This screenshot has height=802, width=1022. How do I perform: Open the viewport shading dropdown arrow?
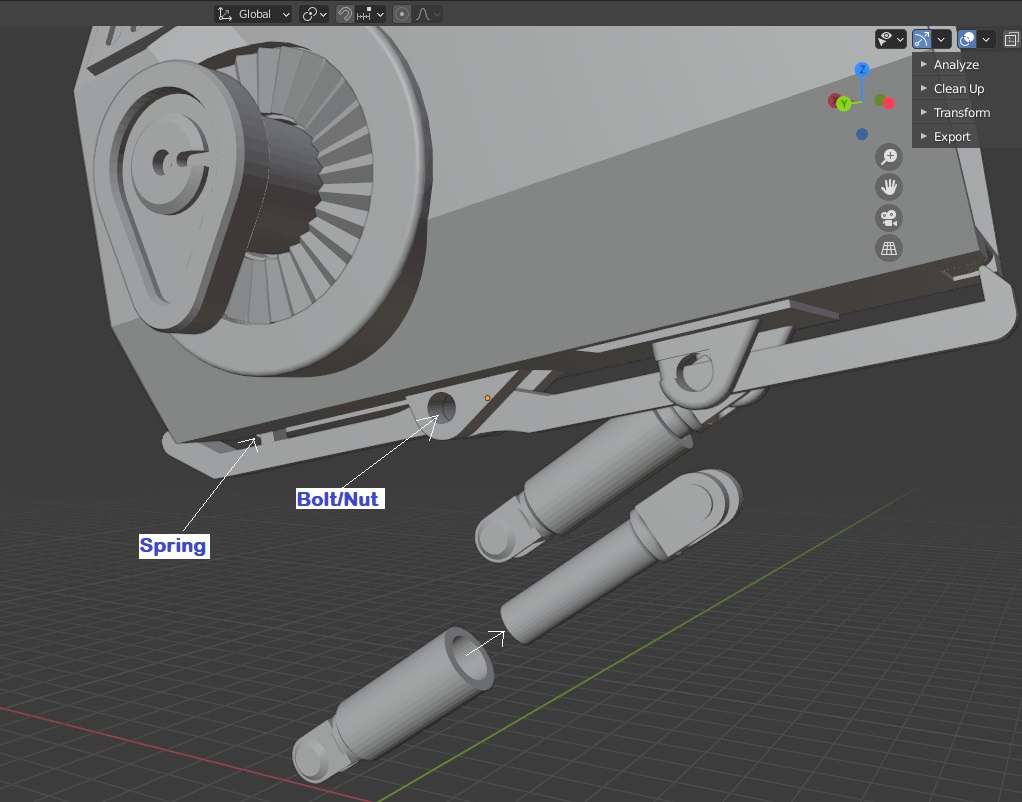click(x=986, y=38)
